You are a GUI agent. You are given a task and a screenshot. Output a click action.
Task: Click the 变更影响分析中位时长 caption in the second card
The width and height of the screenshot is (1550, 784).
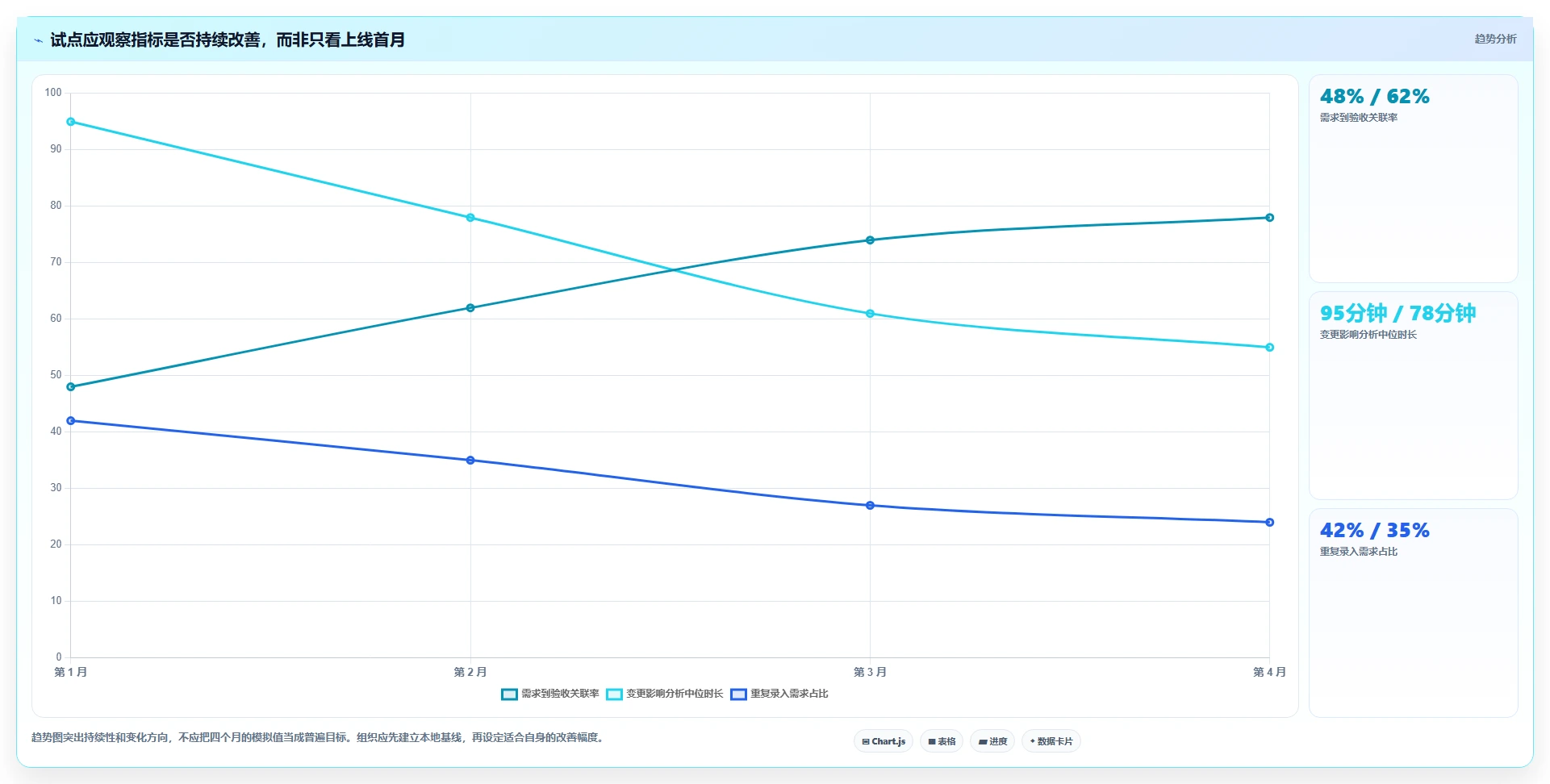1368,335
